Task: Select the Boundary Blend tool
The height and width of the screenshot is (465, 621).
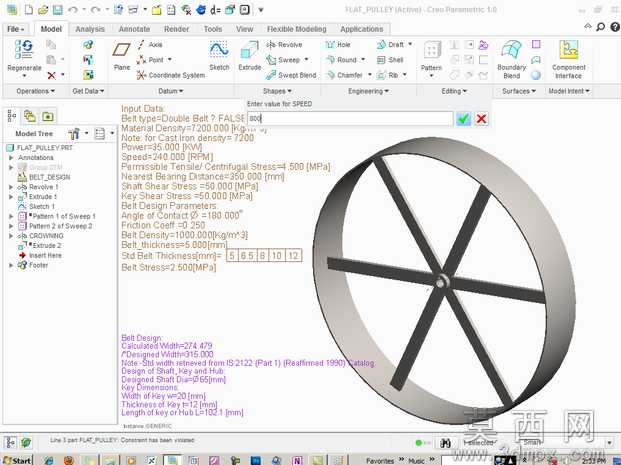Action: point(511,59)
